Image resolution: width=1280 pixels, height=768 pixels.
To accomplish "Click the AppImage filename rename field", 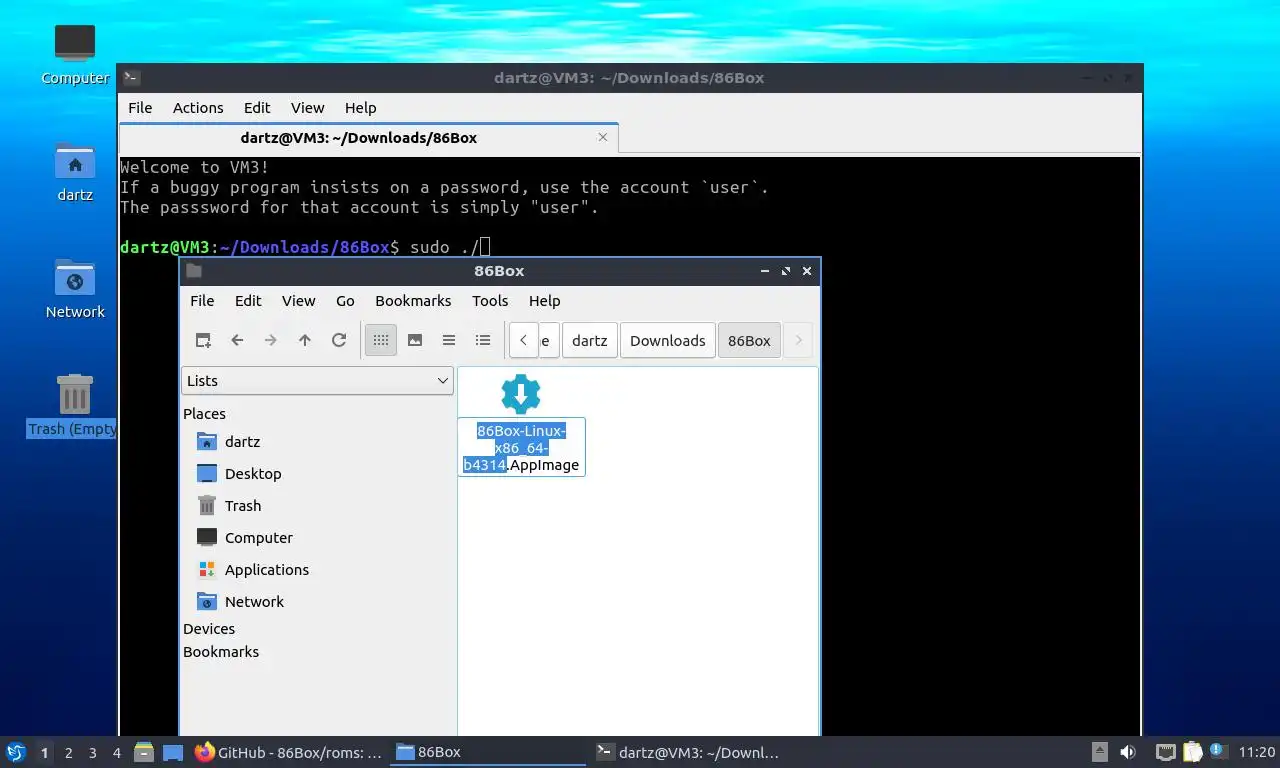I will 521,447.
